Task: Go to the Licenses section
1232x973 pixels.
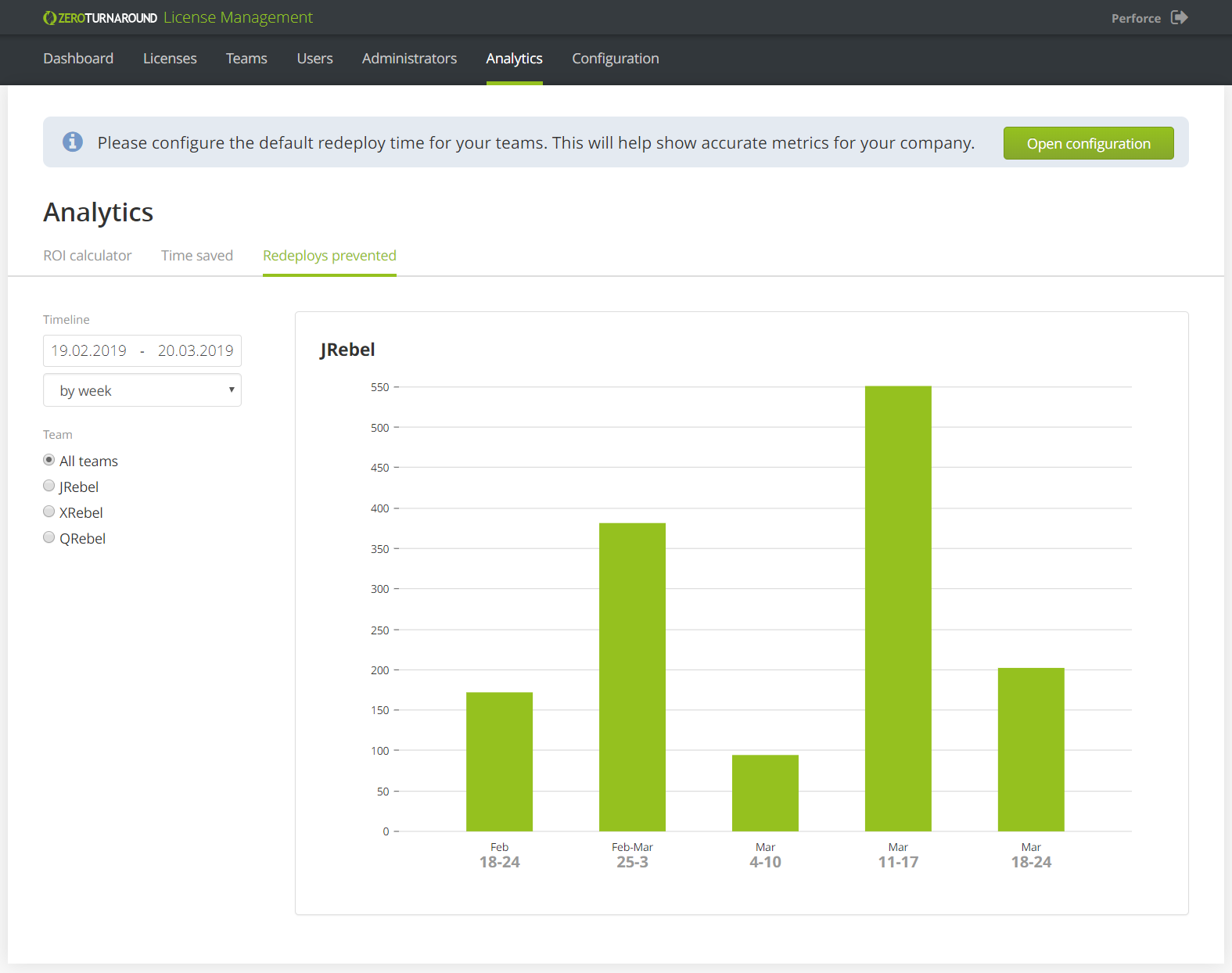Action: [x=170, y=59]
